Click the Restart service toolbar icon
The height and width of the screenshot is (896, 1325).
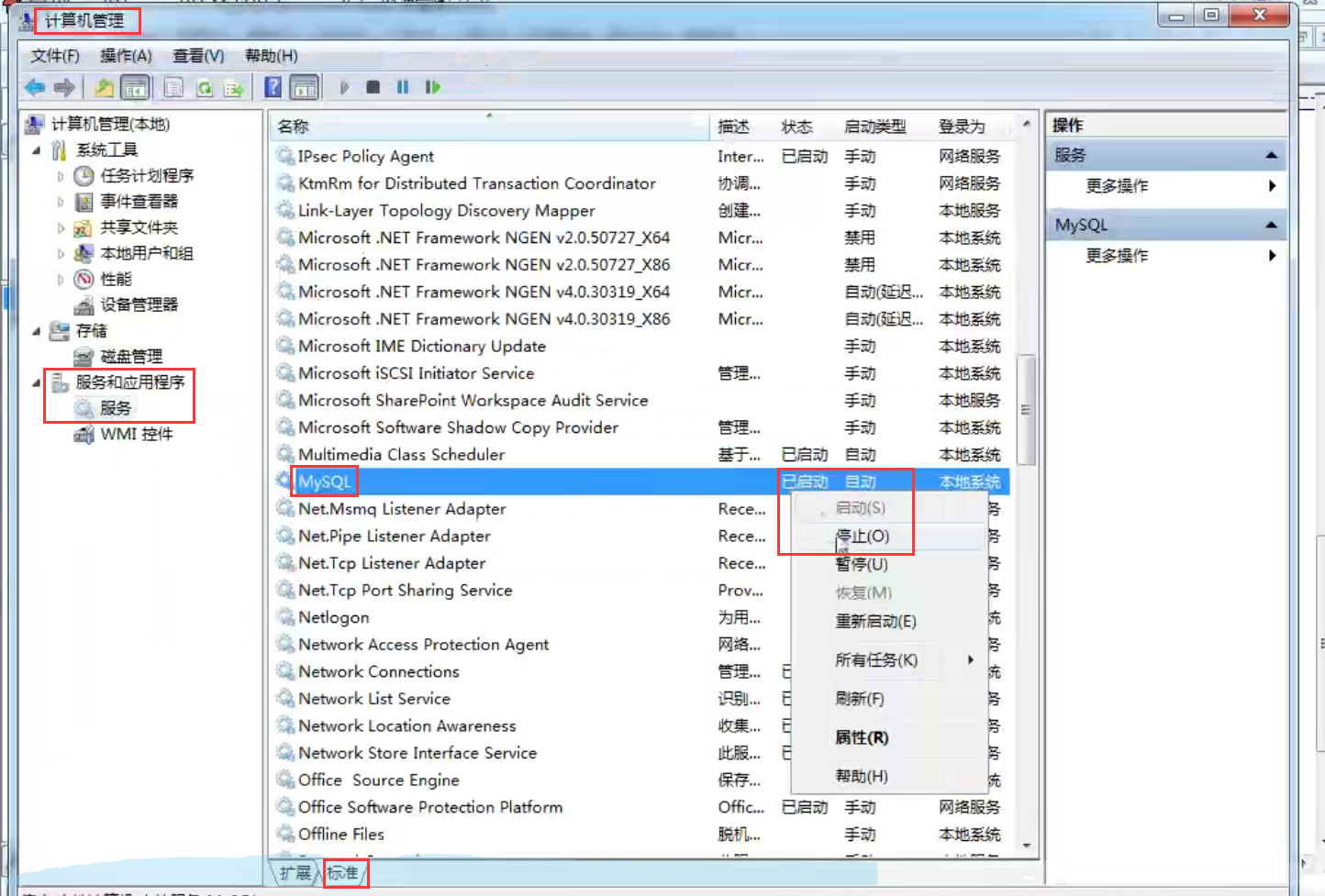pyautogui.click(x=432, y=88)
